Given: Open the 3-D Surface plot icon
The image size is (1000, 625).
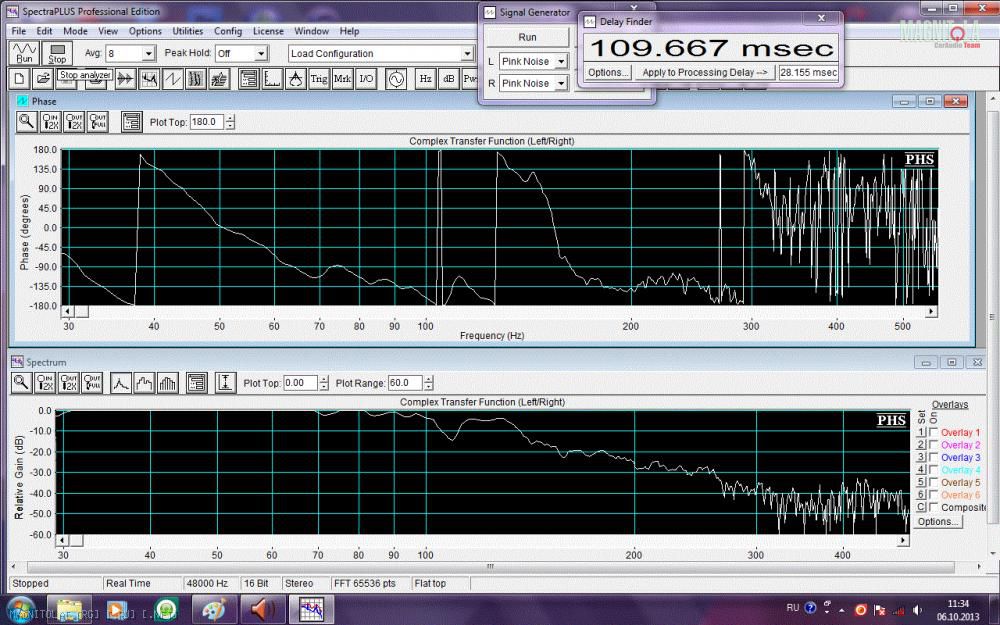Looking at the screenshot, I should (220, 79).
